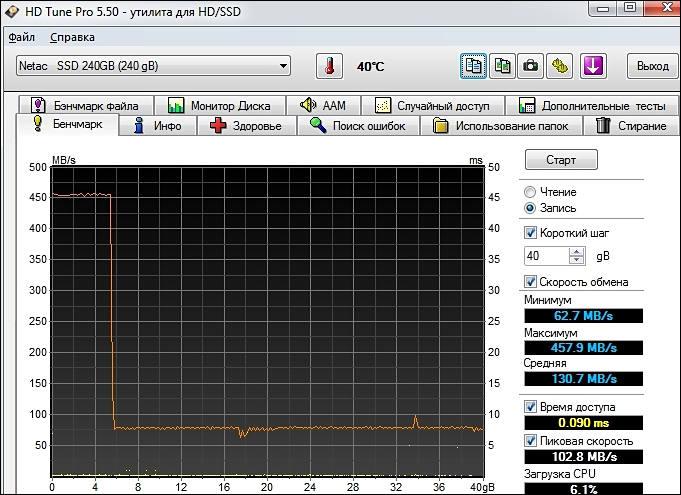Switch to the AAM tab

(323, 106)
